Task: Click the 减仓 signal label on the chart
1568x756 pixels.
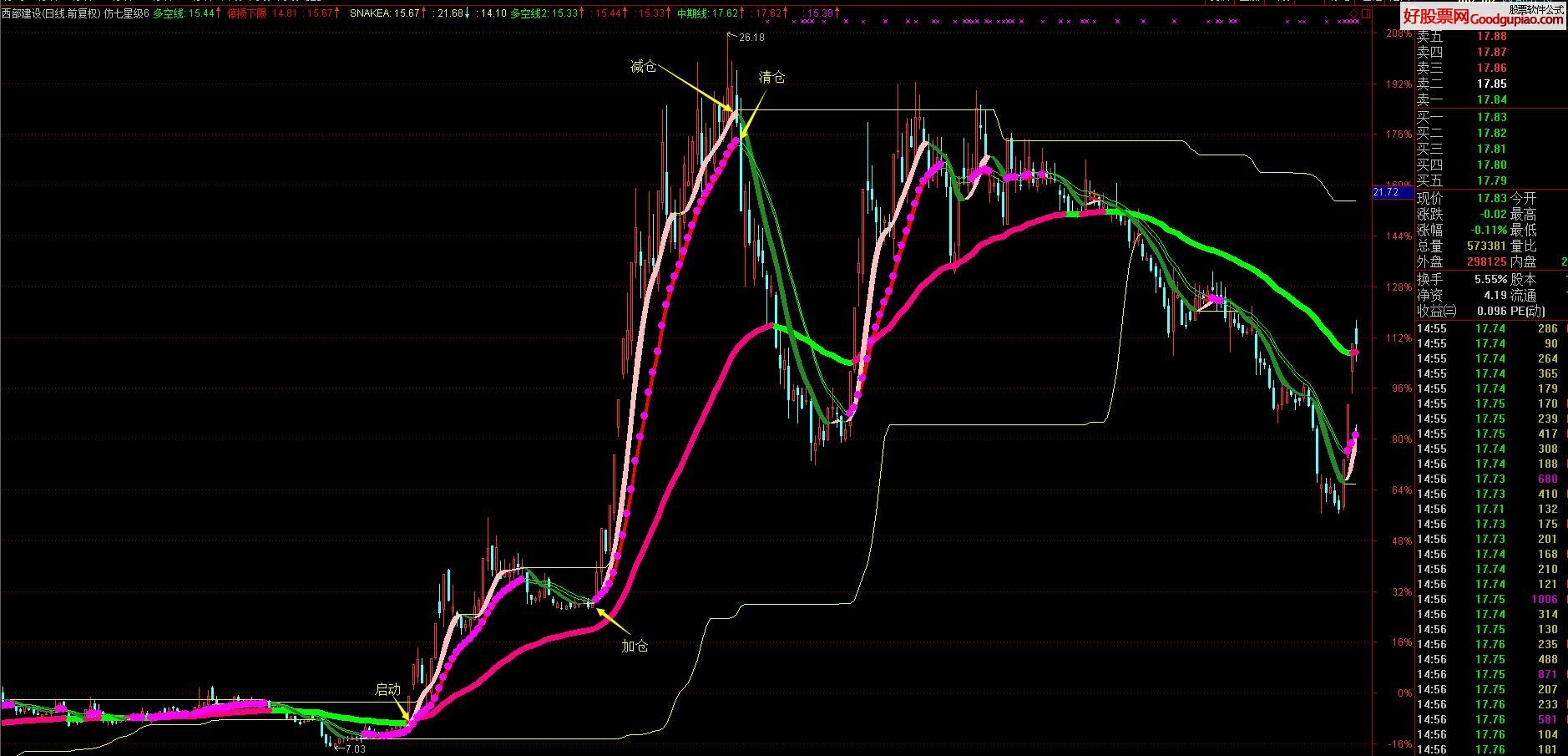Action: [643, 67]
